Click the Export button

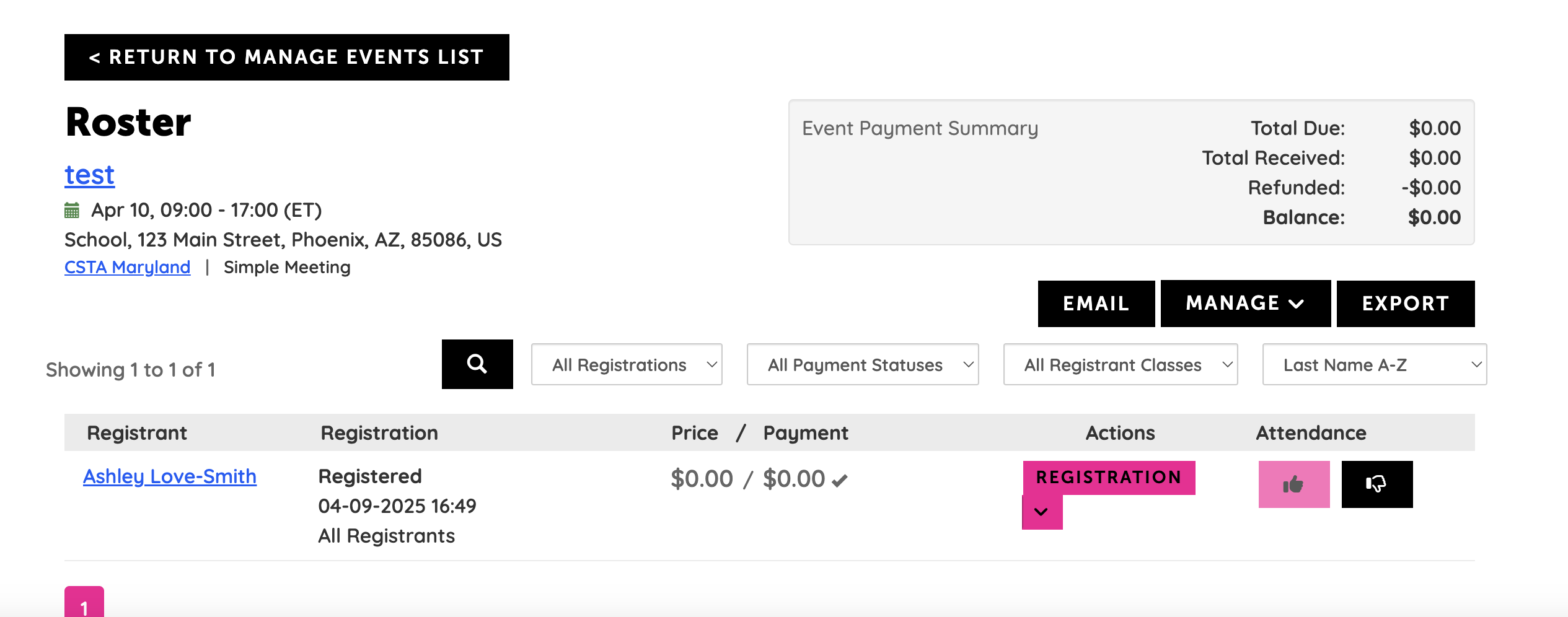(1405, 304)
